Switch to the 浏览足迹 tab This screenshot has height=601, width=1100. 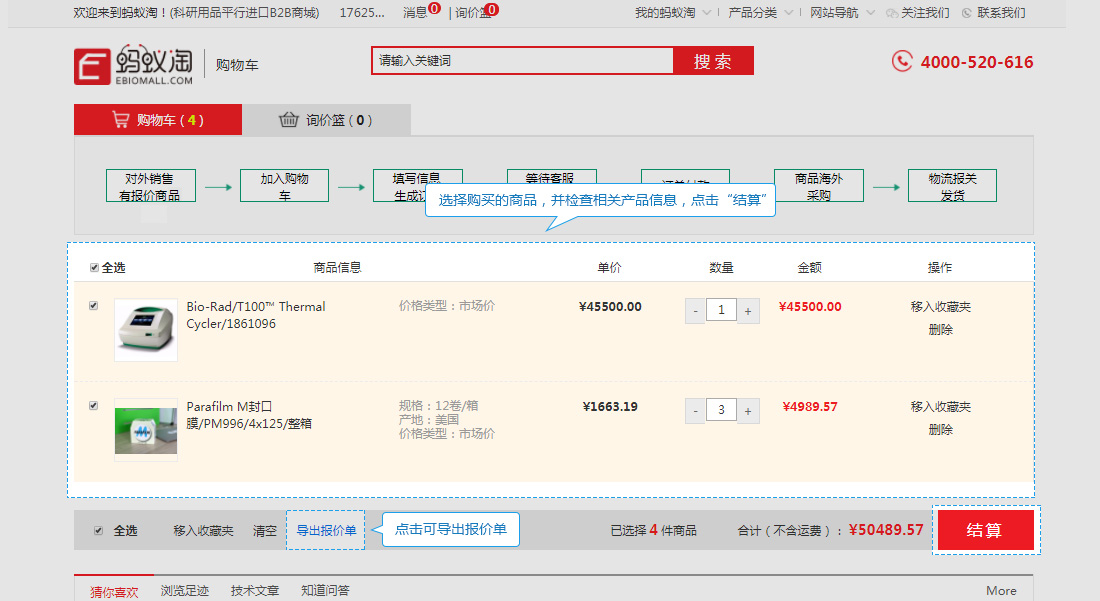click(185, 590)
